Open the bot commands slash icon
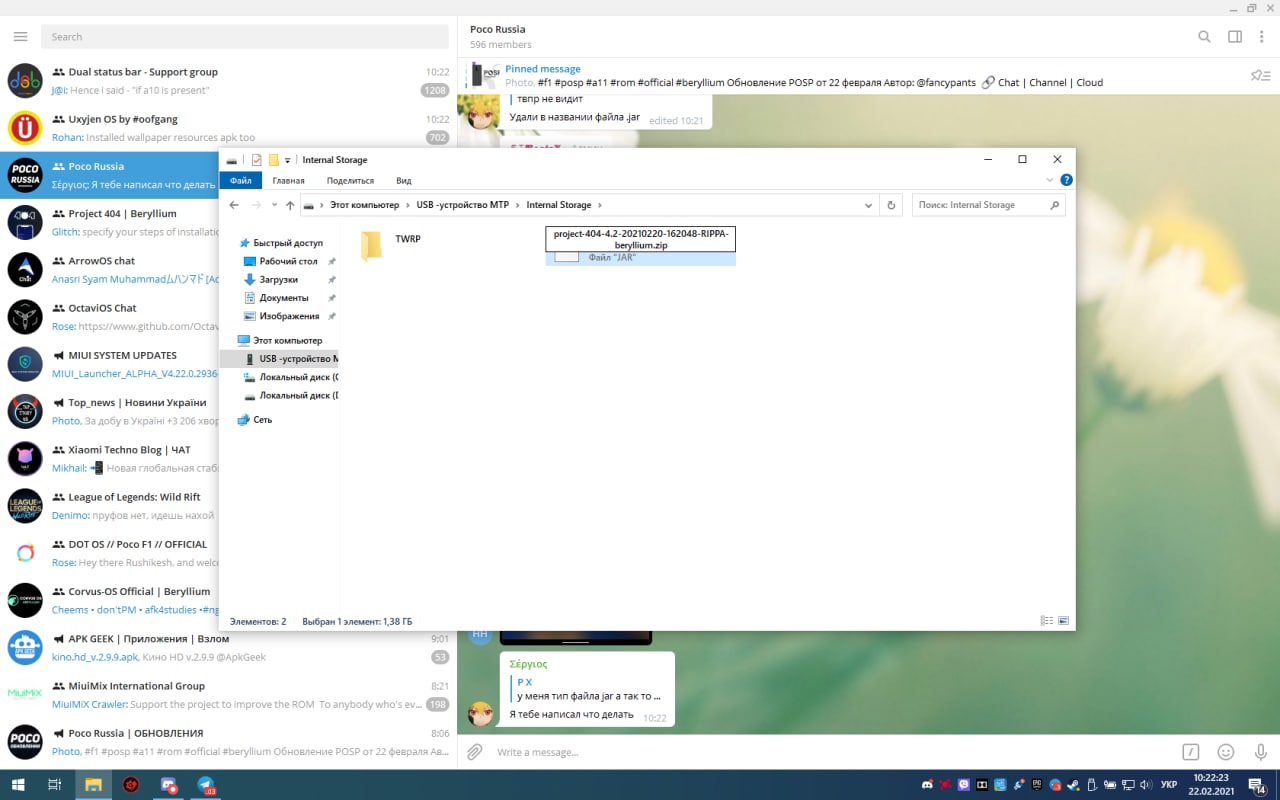Image resolution: width=1280 pixels, height=800 pixels. 1190,752
